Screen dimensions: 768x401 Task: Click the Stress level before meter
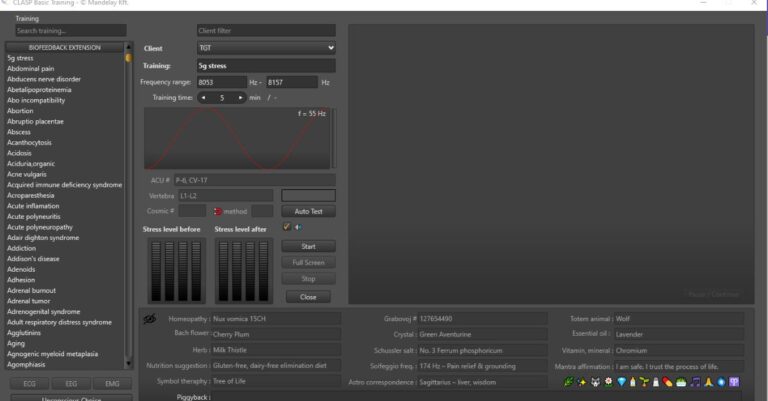pyautogui.click(x=176, y=270)
